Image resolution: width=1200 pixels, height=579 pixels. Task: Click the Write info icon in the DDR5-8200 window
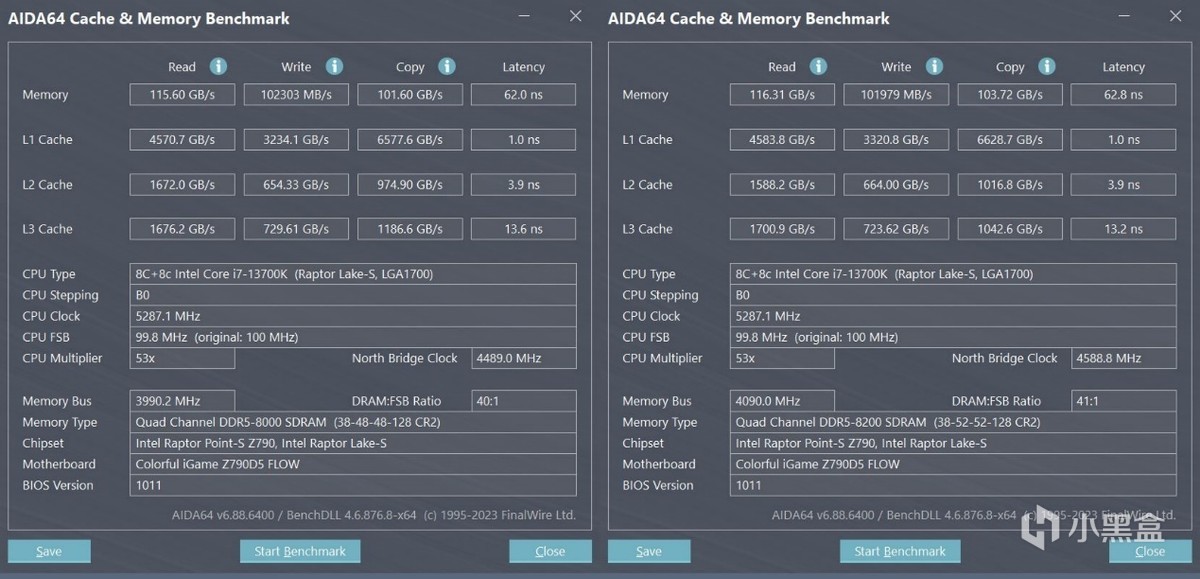click(x=934, y=66)
